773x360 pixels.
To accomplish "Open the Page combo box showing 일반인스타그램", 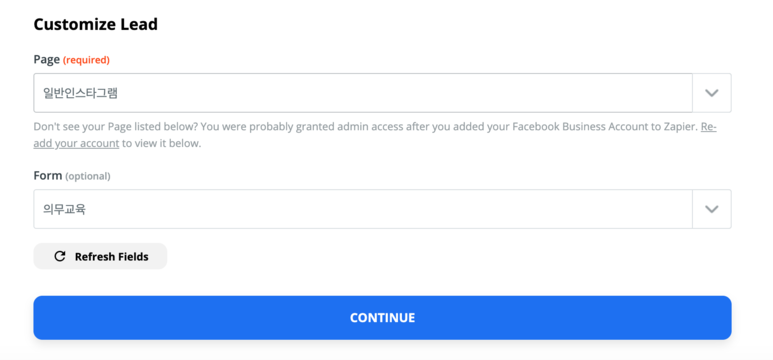I will 382,93.
